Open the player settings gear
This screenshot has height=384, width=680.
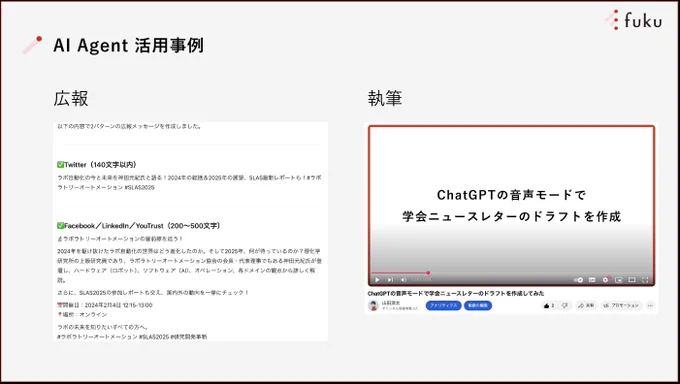pos(605,279)
